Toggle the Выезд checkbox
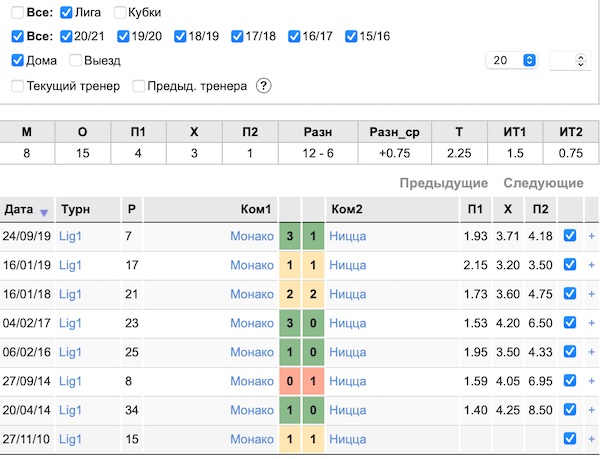Viewport: 600px width, 459px height. 75,60
